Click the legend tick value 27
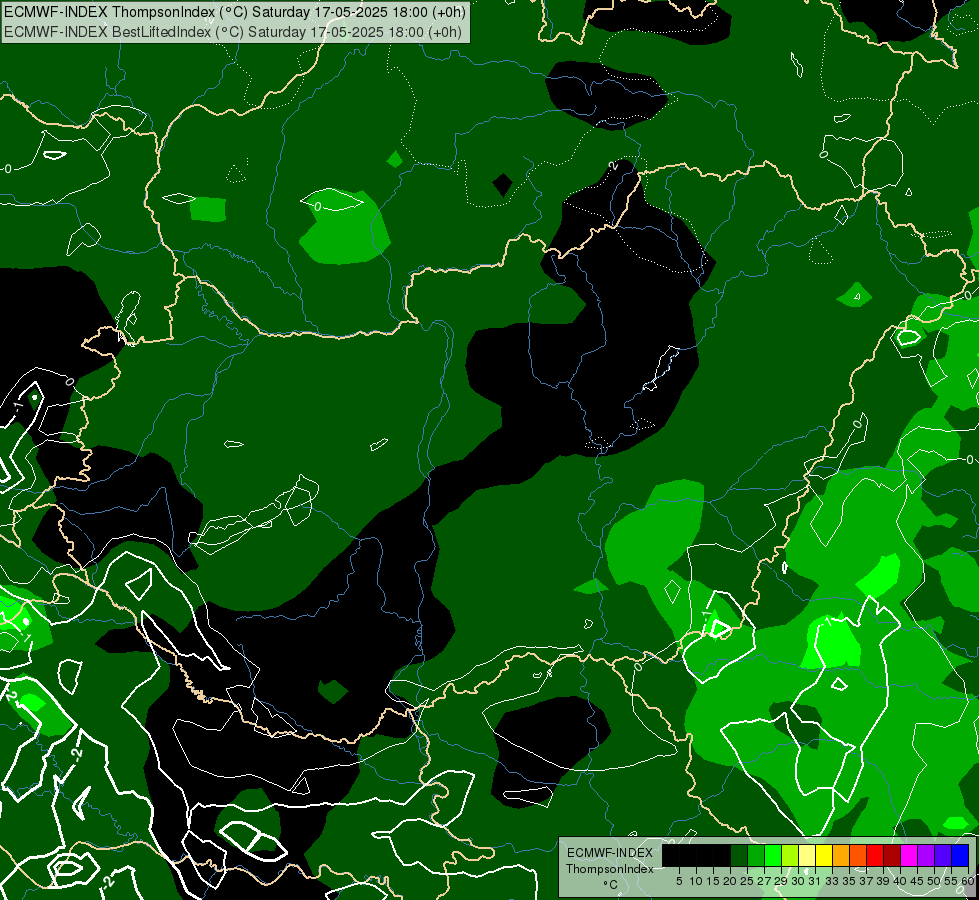This screenshot has height=900, width=979. 764,881
